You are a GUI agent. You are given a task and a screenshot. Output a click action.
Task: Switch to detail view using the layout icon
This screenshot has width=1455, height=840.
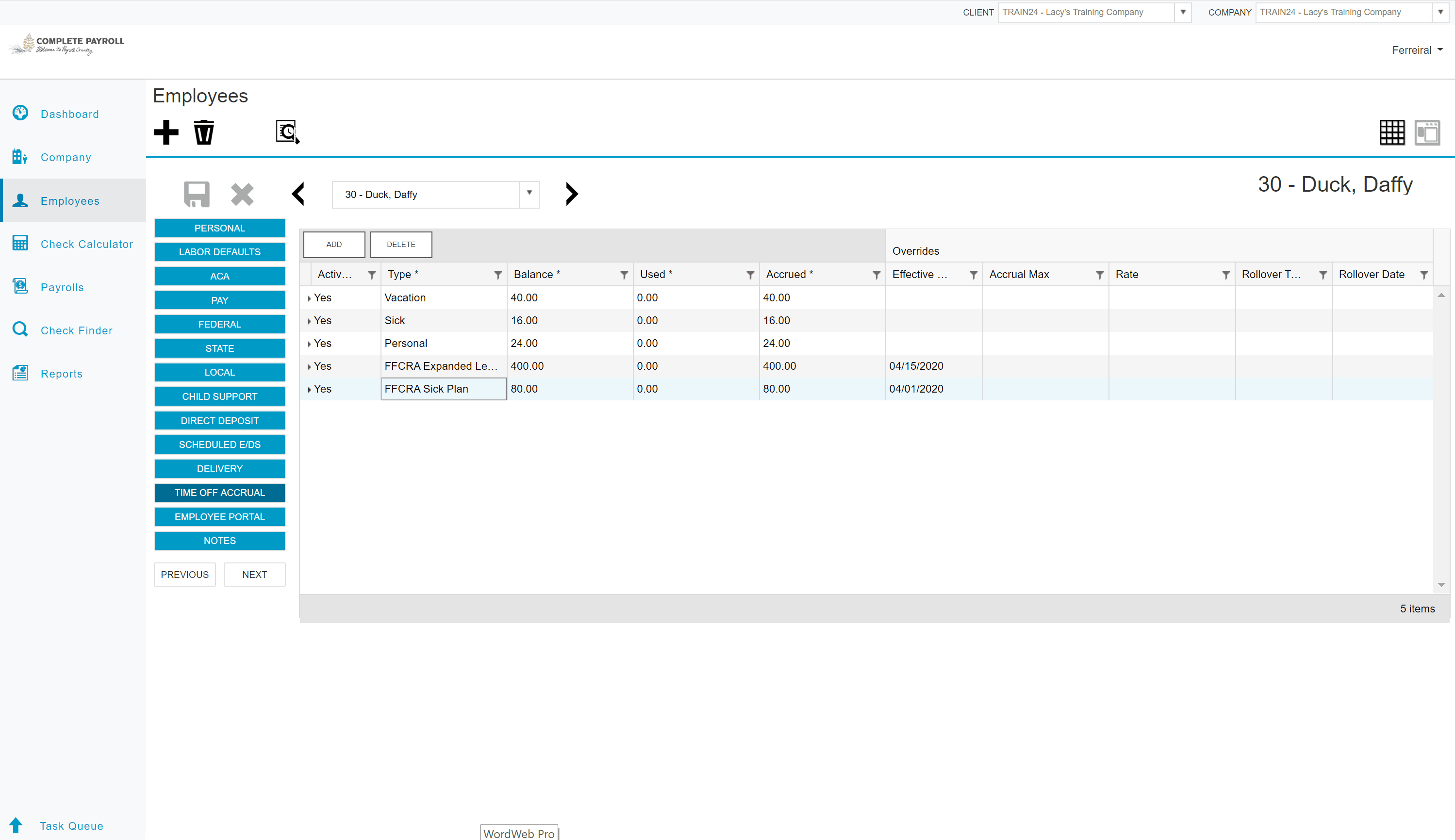tap(1427, 132)
